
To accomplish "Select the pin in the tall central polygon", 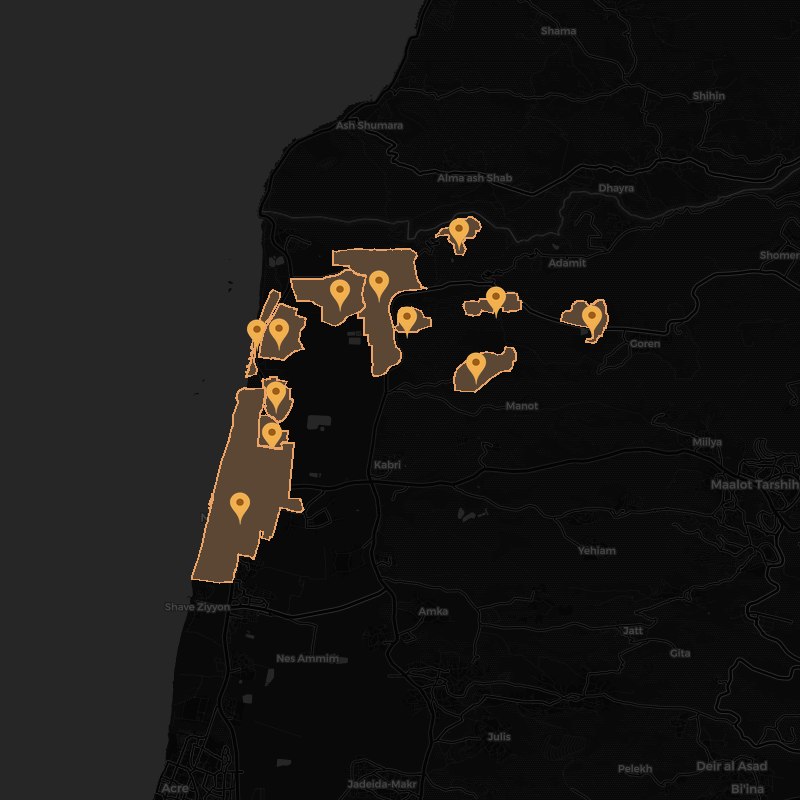I will [x=378, y=285].
